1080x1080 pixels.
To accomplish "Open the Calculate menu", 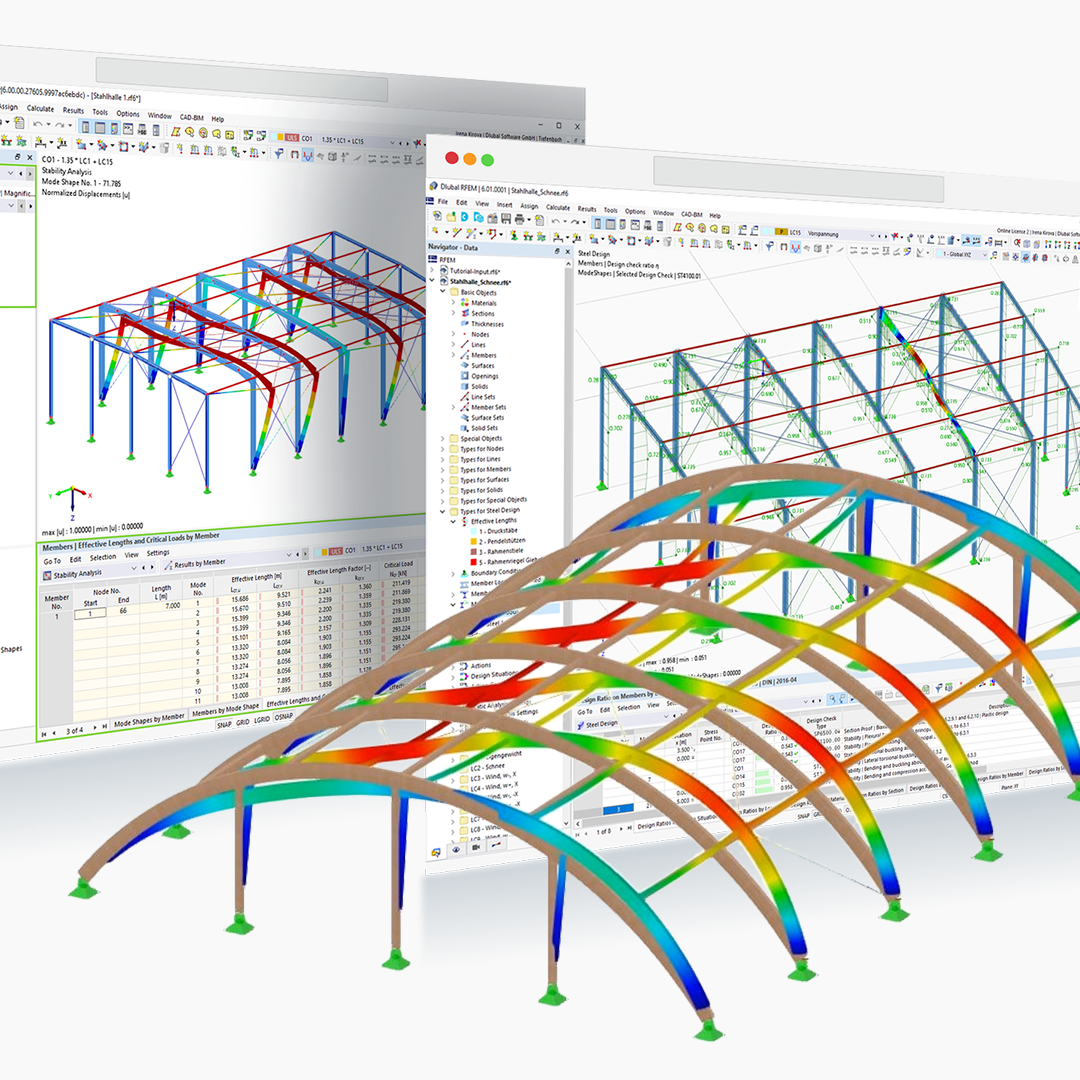I will click(558, 208).
